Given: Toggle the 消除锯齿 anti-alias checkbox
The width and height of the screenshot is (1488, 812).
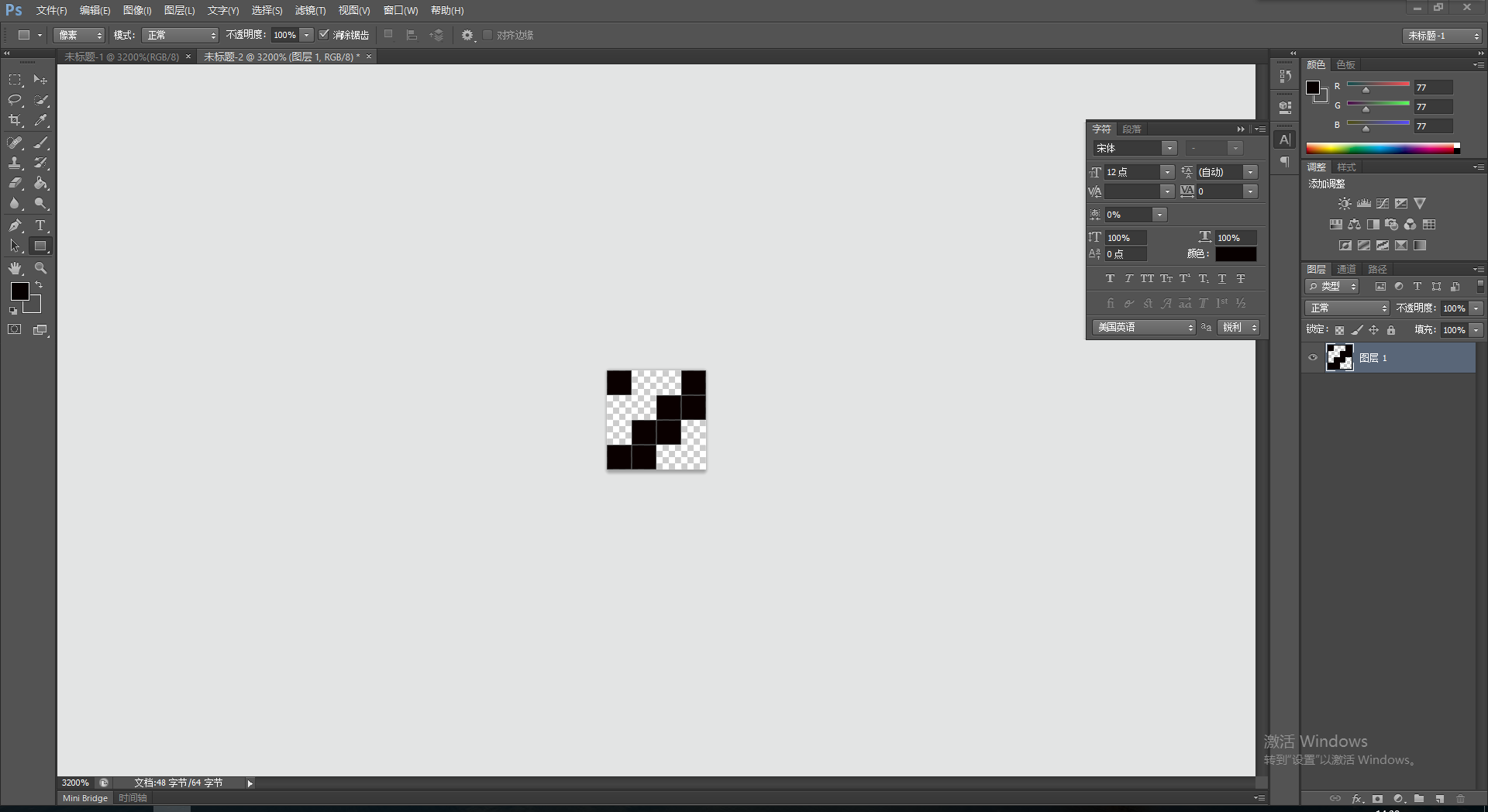Looking at the screenshot, I should (324, 35).
